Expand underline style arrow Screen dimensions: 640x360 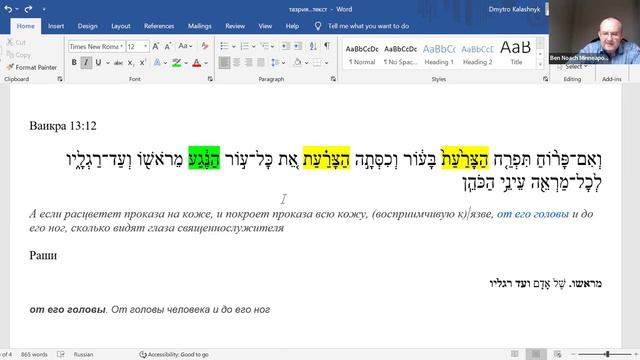(x=108, y=63)
